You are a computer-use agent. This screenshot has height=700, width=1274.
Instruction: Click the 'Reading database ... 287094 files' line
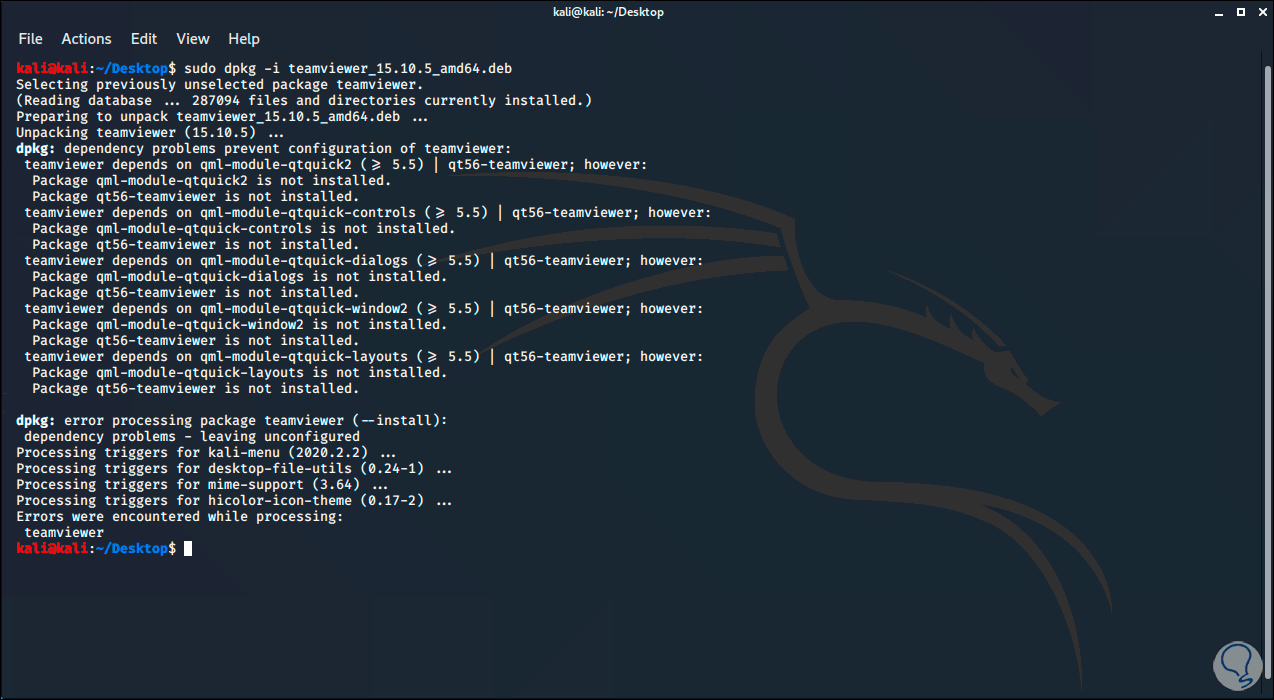click(304, 100)
